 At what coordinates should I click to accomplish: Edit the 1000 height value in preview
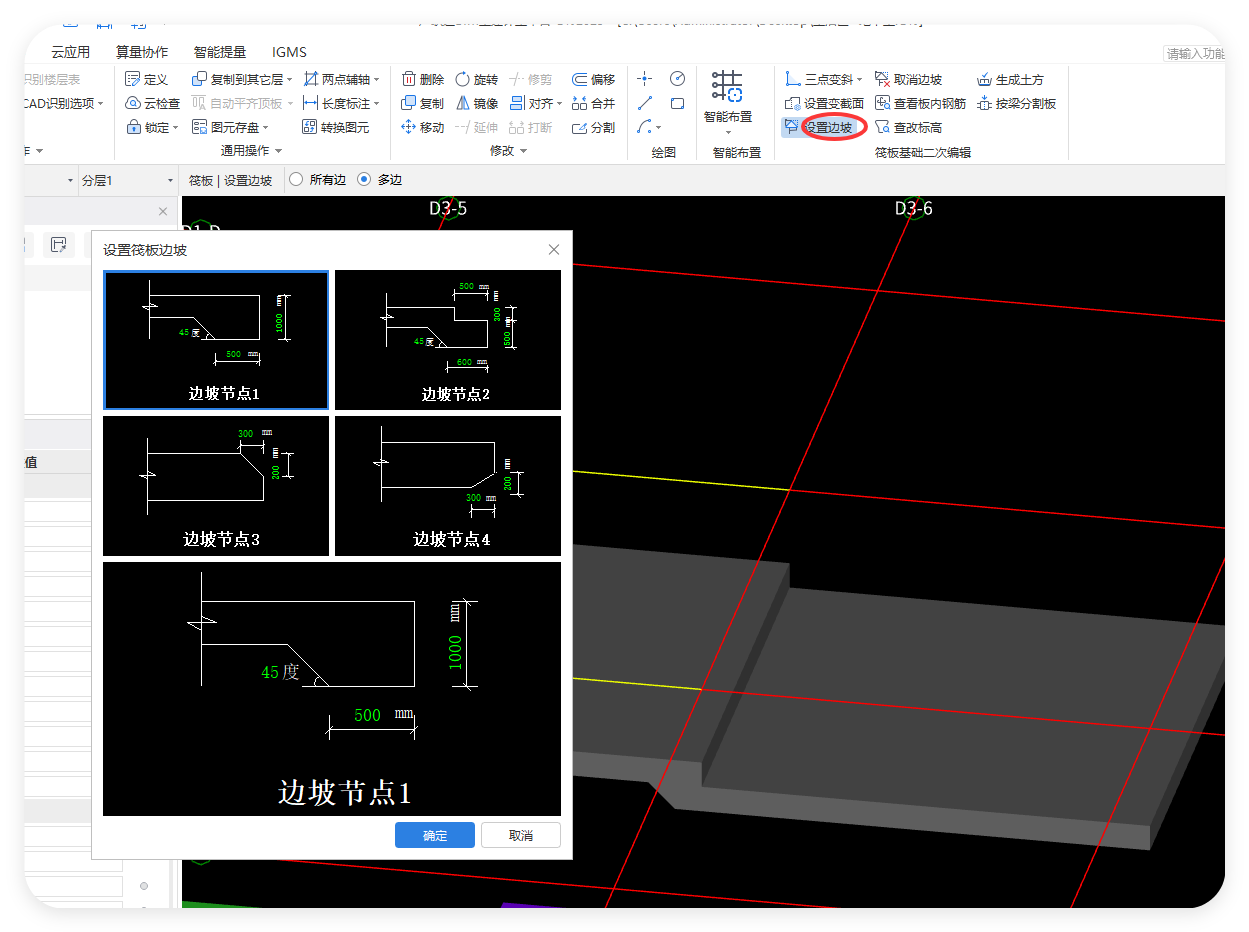point(456,653)
